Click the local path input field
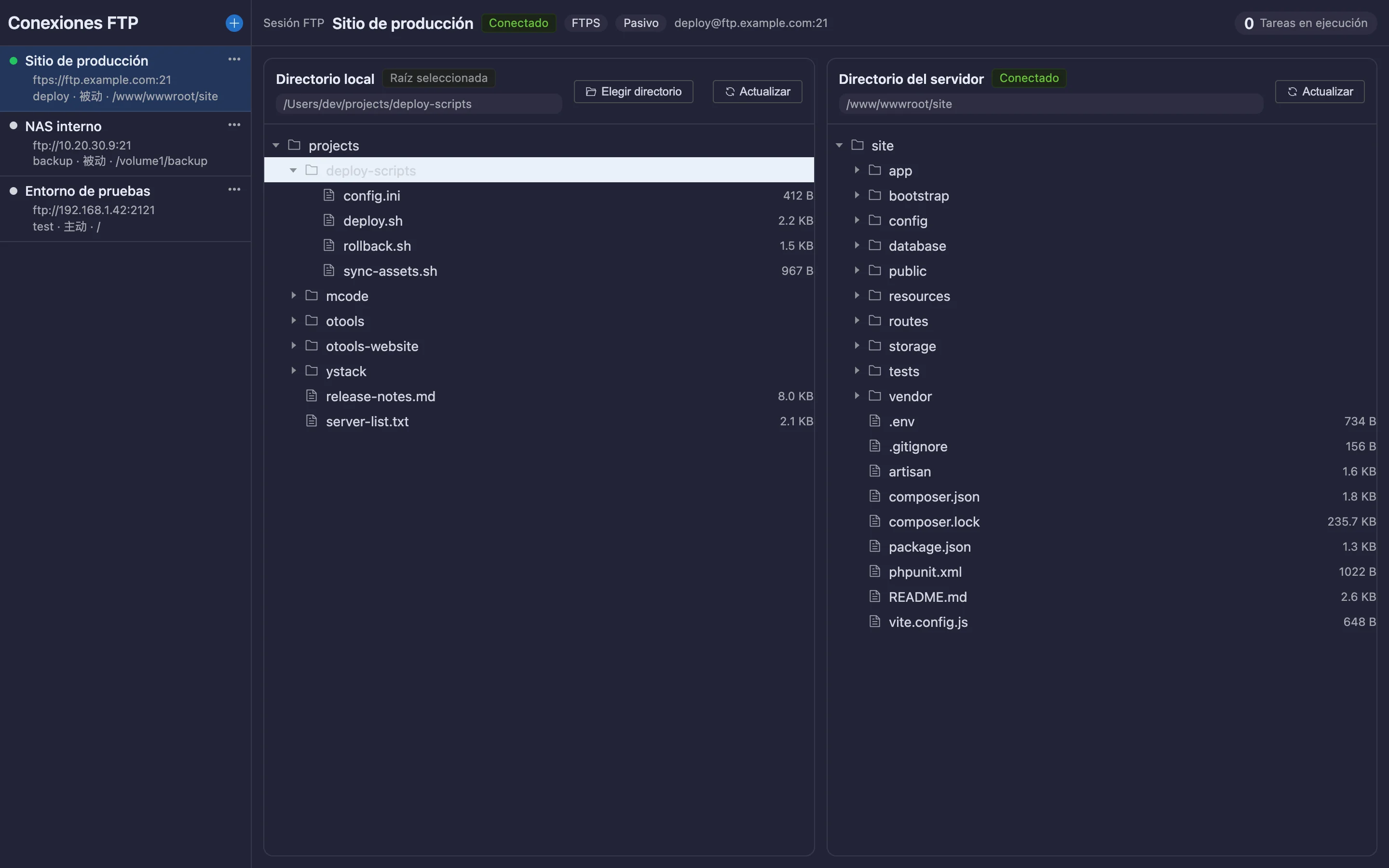This screenshot has height=868, width=1389. point(419,104)
